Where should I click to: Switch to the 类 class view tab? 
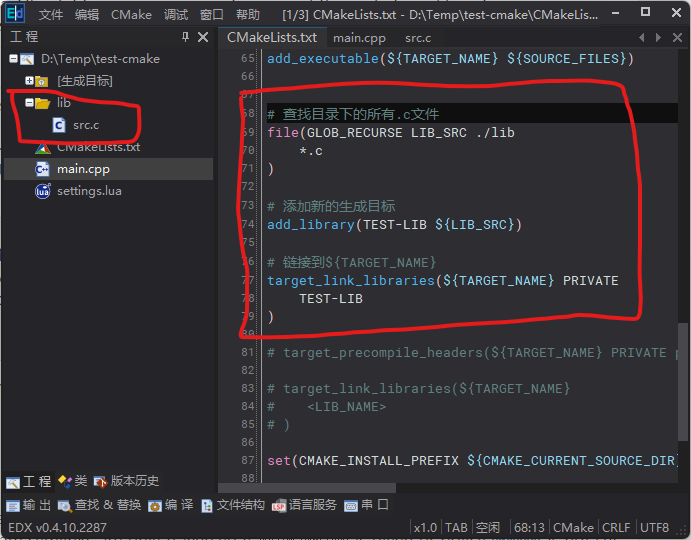73,481
